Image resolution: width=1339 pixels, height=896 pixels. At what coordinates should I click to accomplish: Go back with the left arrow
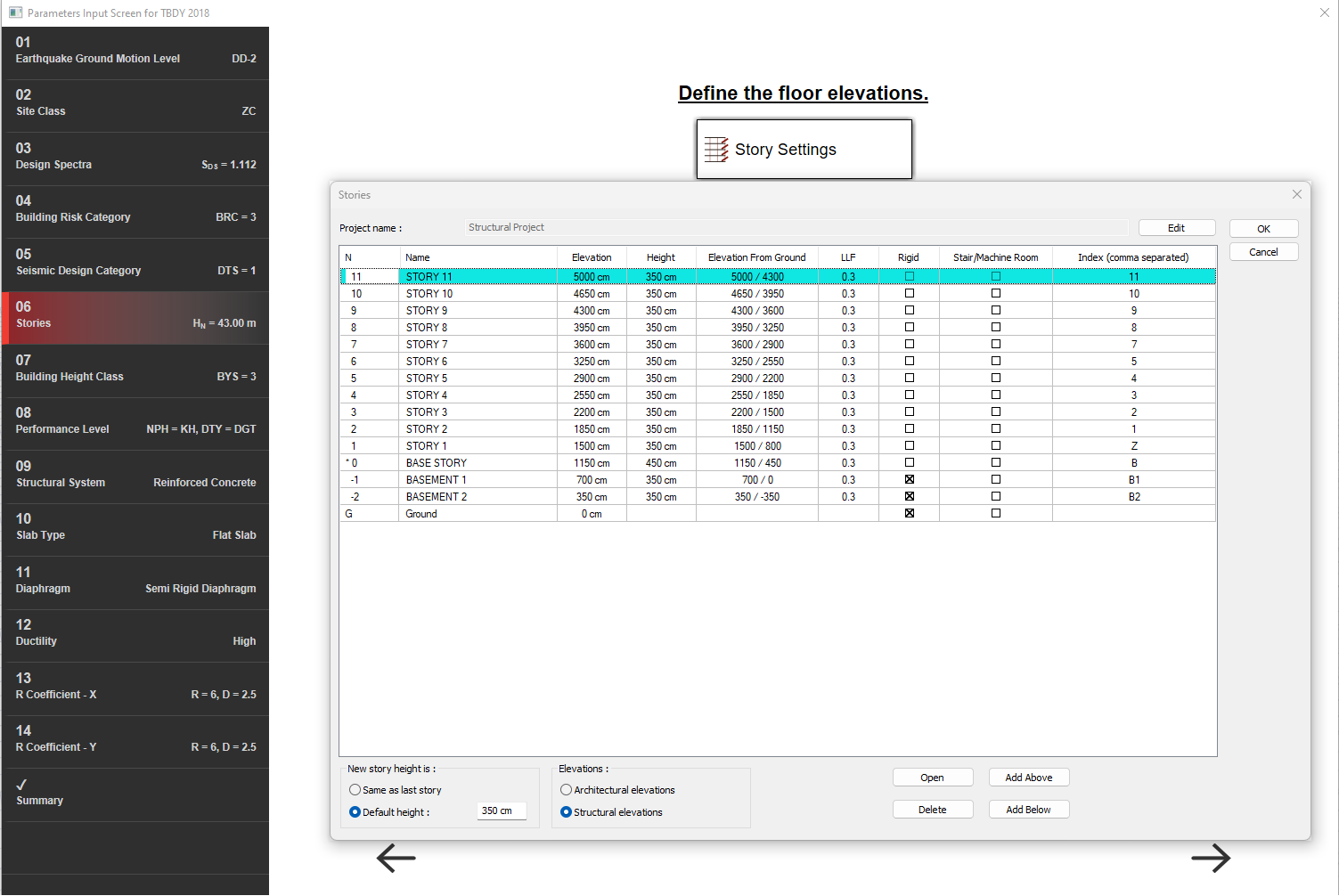coord(396,859)
